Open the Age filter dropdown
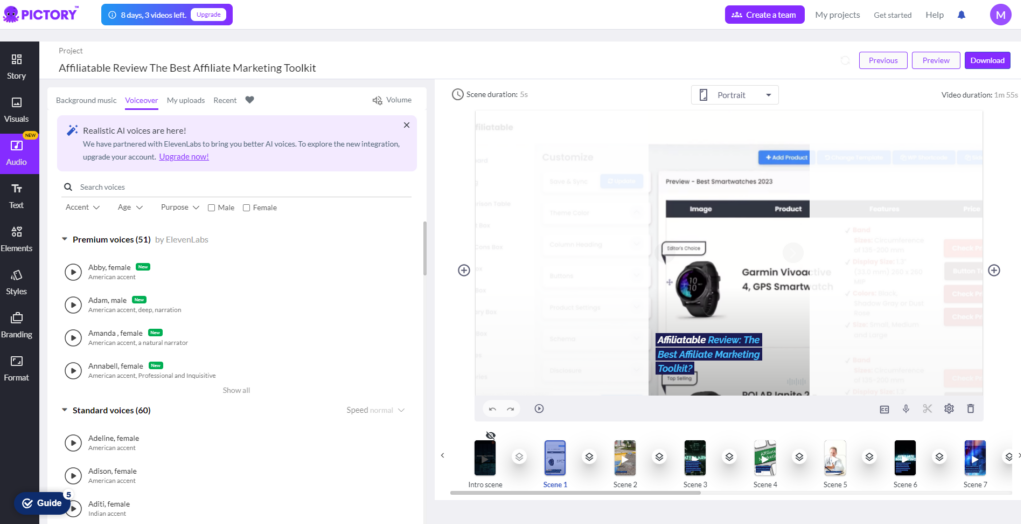The image size is (1021, 524). [x=130, y=208]
